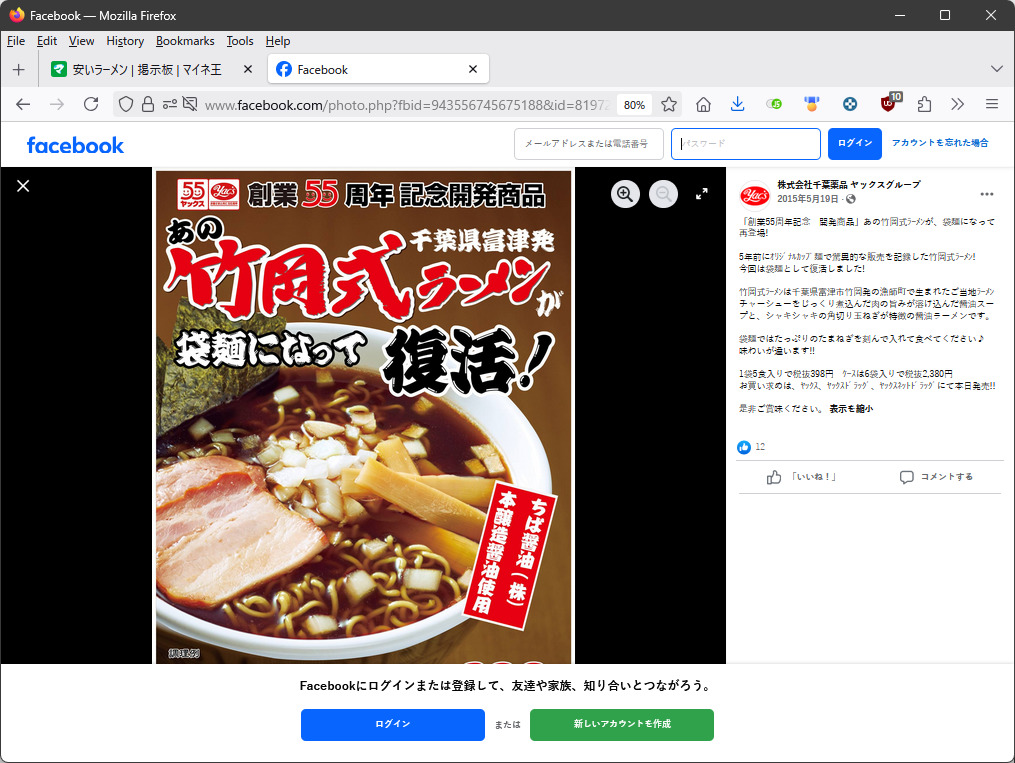Collapse post text with 表示を縮小
1015x763 pixels.
click(x=850, y=409)
